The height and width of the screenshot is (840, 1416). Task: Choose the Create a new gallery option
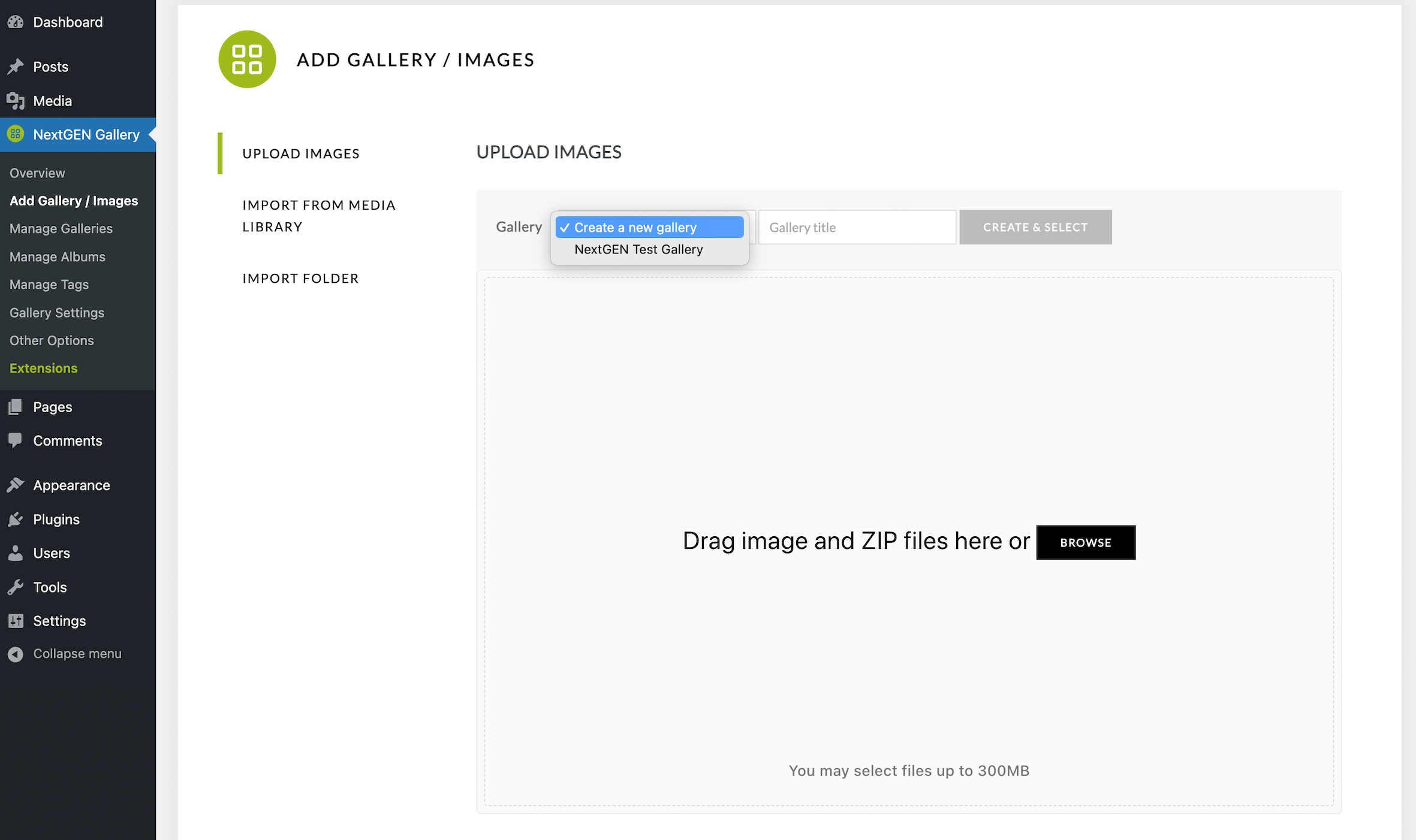click(x=635, y=227)
